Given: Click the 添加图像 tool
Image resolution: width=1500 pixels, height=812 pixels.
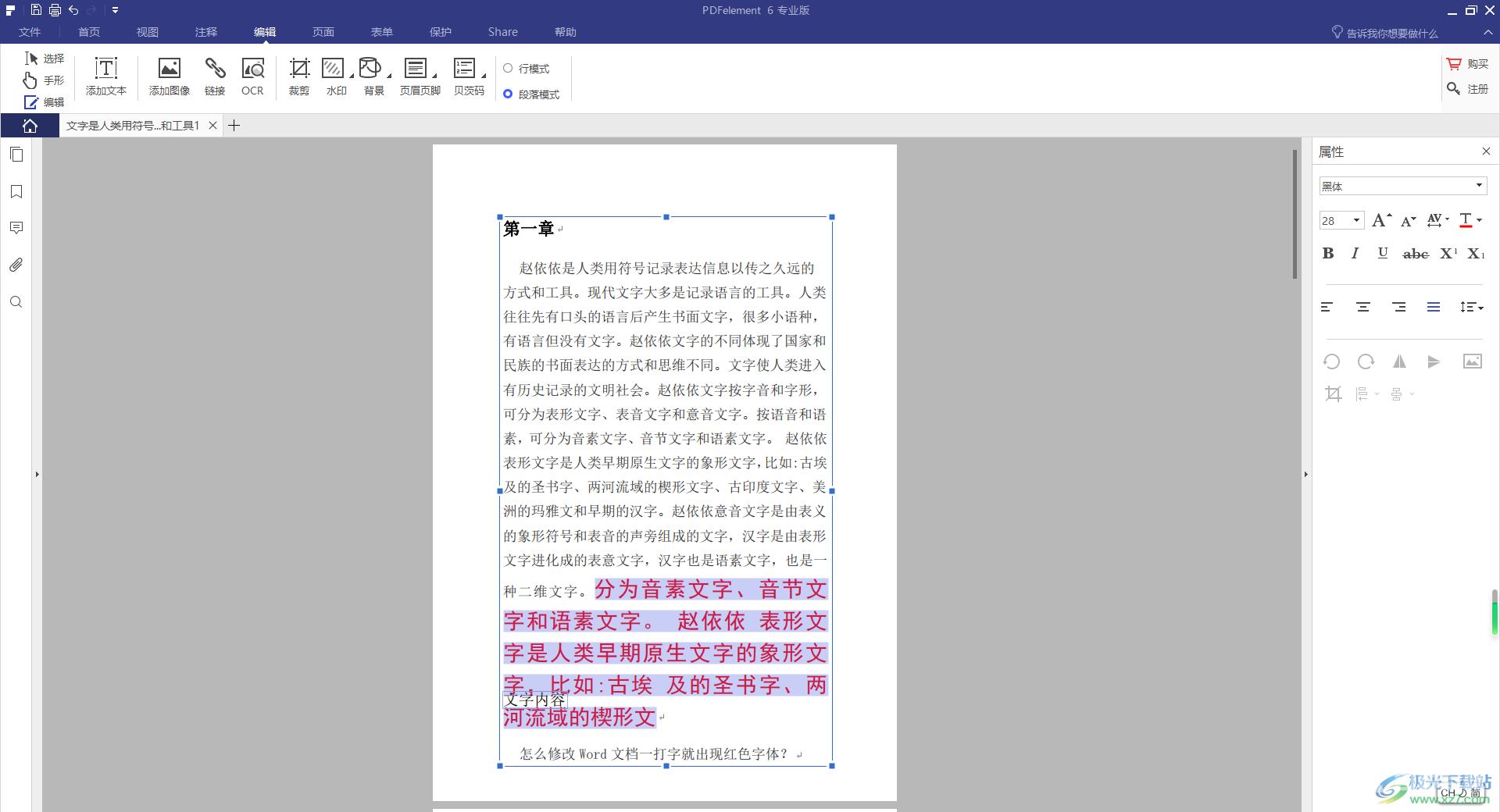Looking at the screenshot, I should [170, 77].
